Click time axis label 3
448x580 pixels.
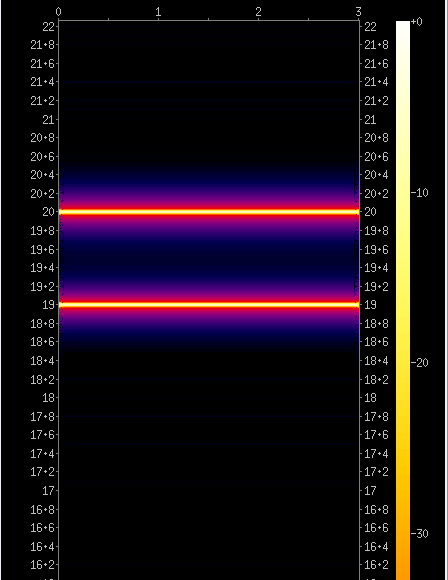358,12
